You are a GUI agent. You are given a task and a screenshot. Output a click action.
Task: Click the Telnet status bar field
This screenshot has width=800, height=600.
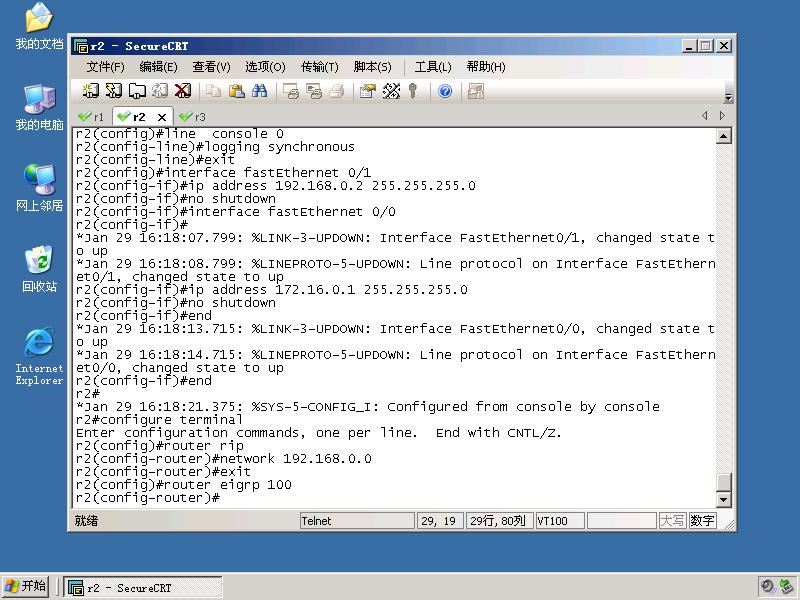357,521
